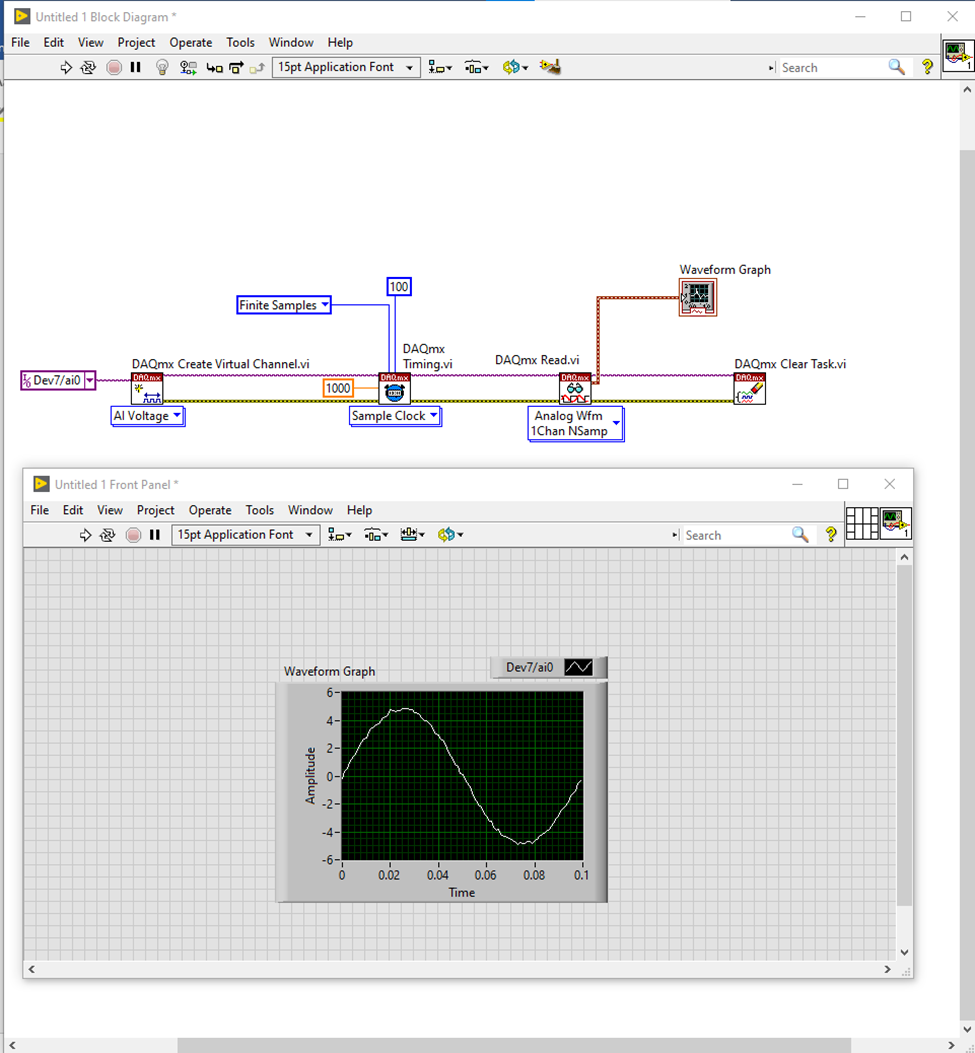Open Align Objects dropdown in Block Diagram
The height and width of the screenshot is (1053, 975).
tap(440, 67)
